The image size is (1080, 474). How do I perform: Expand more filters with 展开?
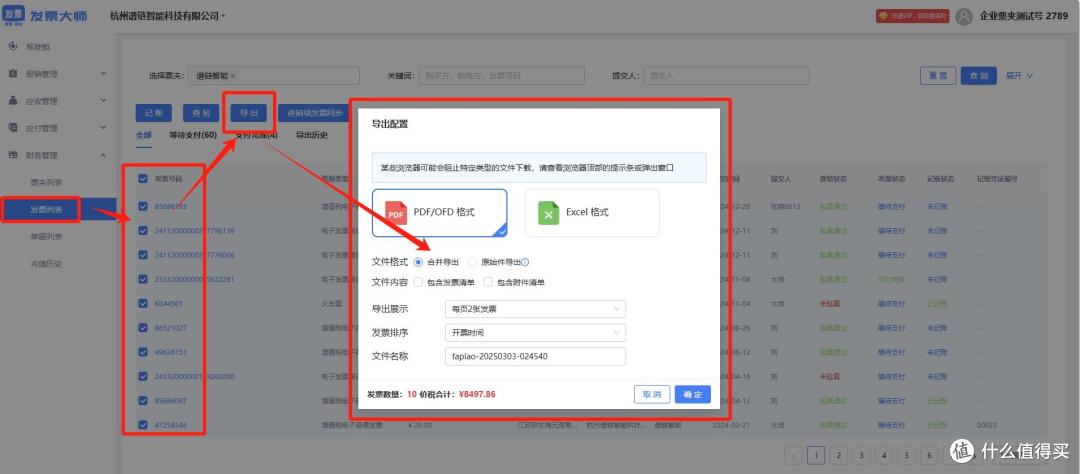1019,76
